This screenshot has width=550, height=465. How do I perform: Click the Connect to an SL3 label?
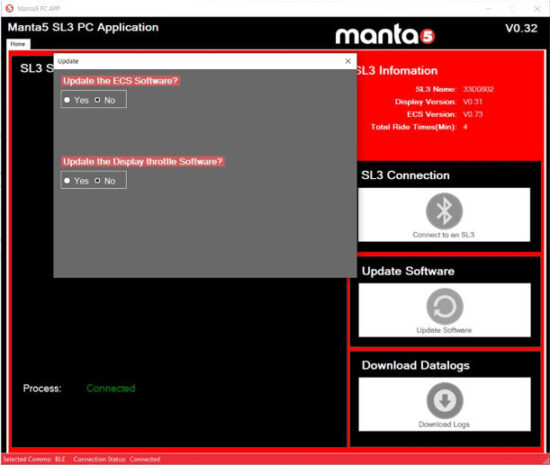[444, 235]
